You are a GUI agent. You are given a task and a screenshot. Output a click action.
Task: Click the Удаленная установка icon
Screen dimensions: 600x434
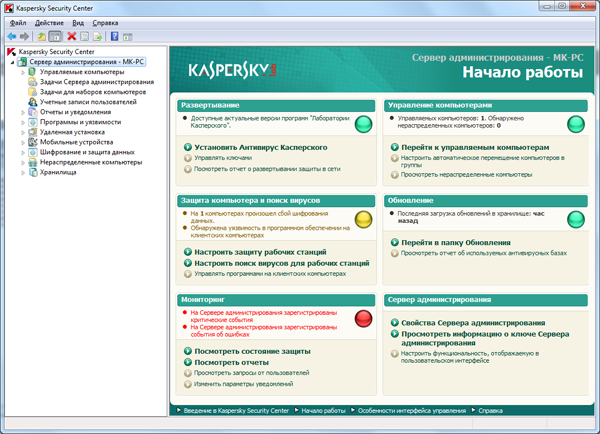click(33, 132)
